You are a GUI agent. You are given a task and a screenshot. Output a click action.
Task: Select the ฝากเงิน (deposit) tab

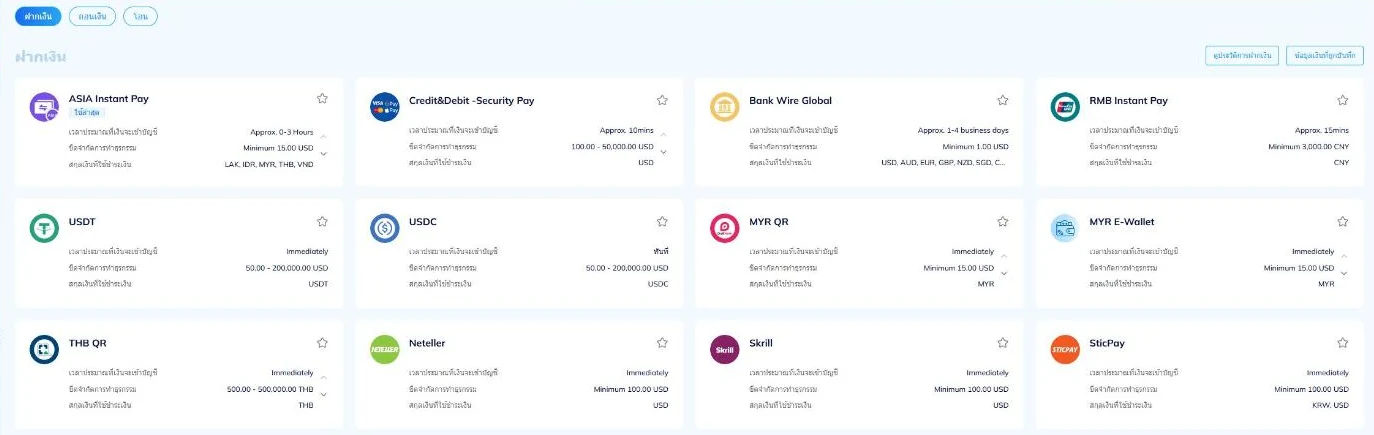(38, 17)
